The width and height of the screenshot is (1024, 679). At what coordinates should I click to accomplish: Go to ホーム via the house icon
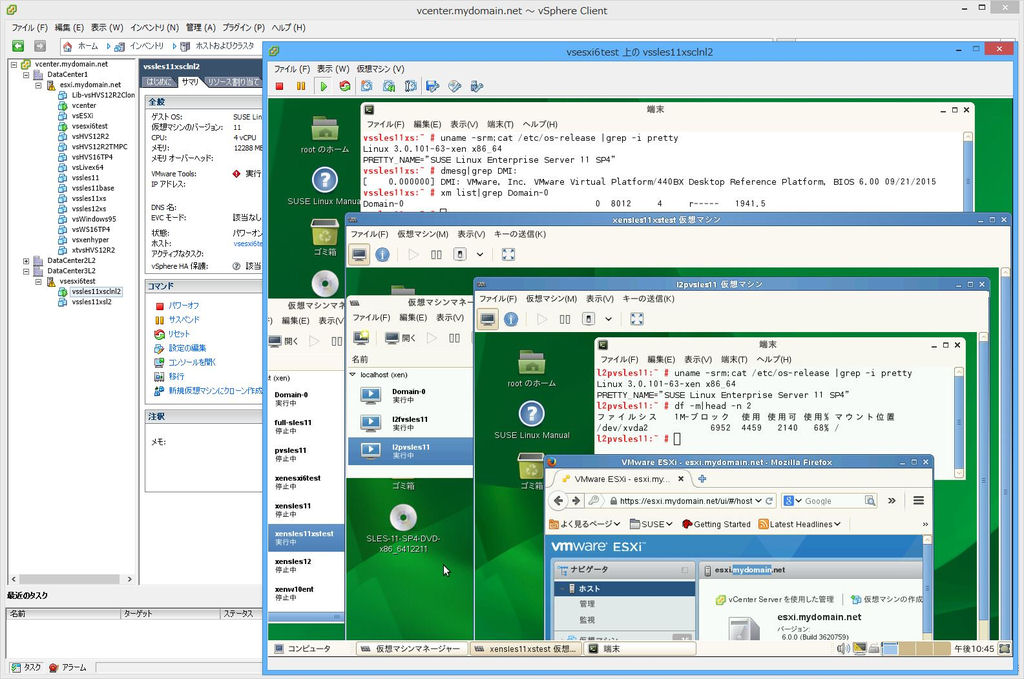point(67,46)
